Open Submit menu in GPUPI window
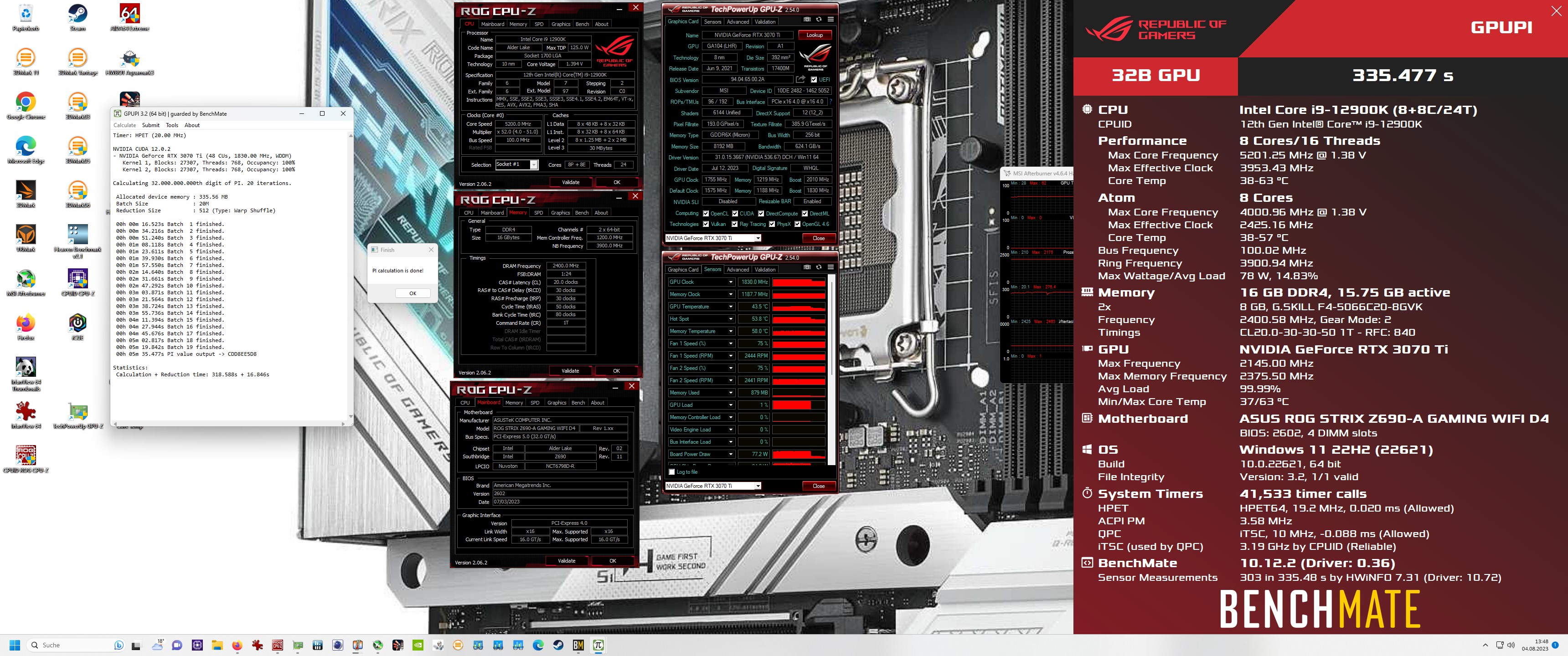1568x656 pixels. [x=151, y=125]
